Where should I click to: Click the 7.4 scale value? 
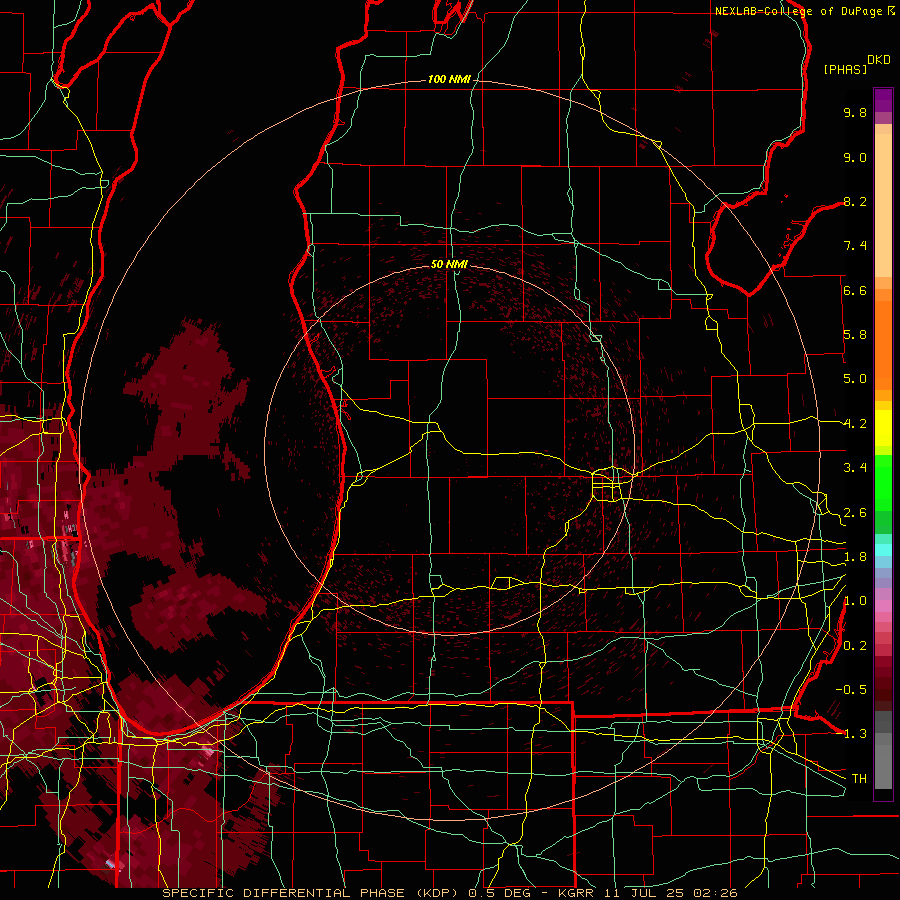click(x=855, y=246)
